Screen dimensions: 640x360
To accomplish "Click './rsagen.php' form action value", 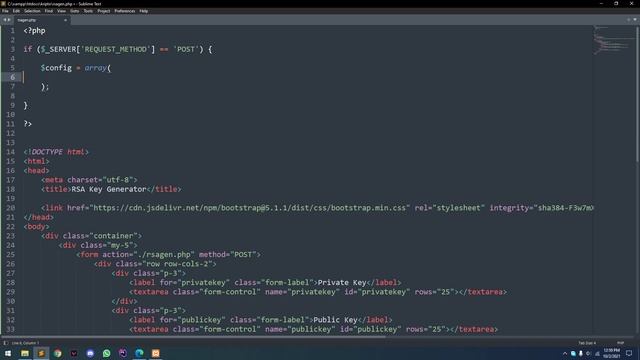I will tap(164, 254).
